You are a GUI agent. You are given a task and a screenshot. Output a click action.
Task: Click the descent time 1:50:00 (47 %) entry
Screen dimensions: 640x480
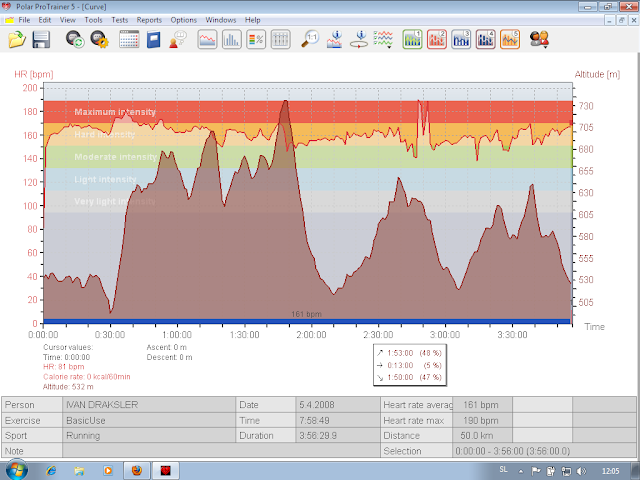click(x=410, y=377)
